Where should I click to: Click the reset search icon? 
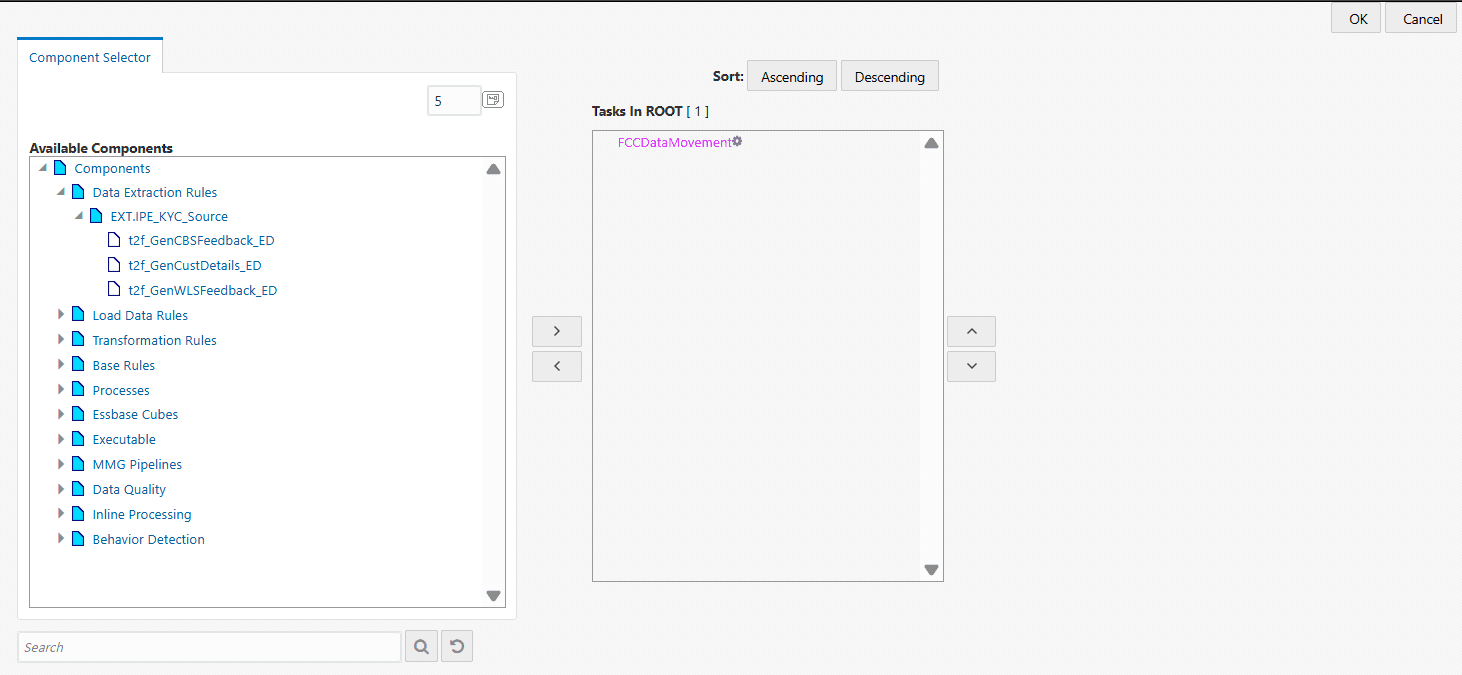point(457,646)
